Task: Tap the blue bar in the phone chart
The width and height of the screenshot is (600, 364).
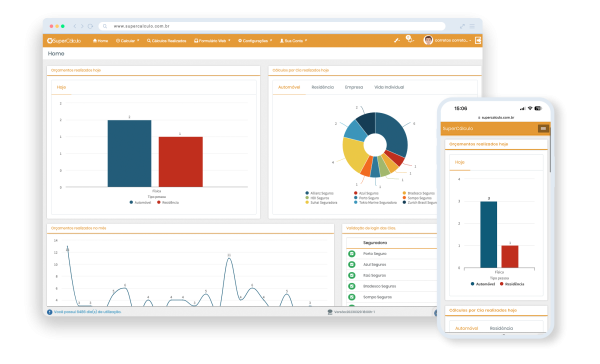Action: (489, 235)
